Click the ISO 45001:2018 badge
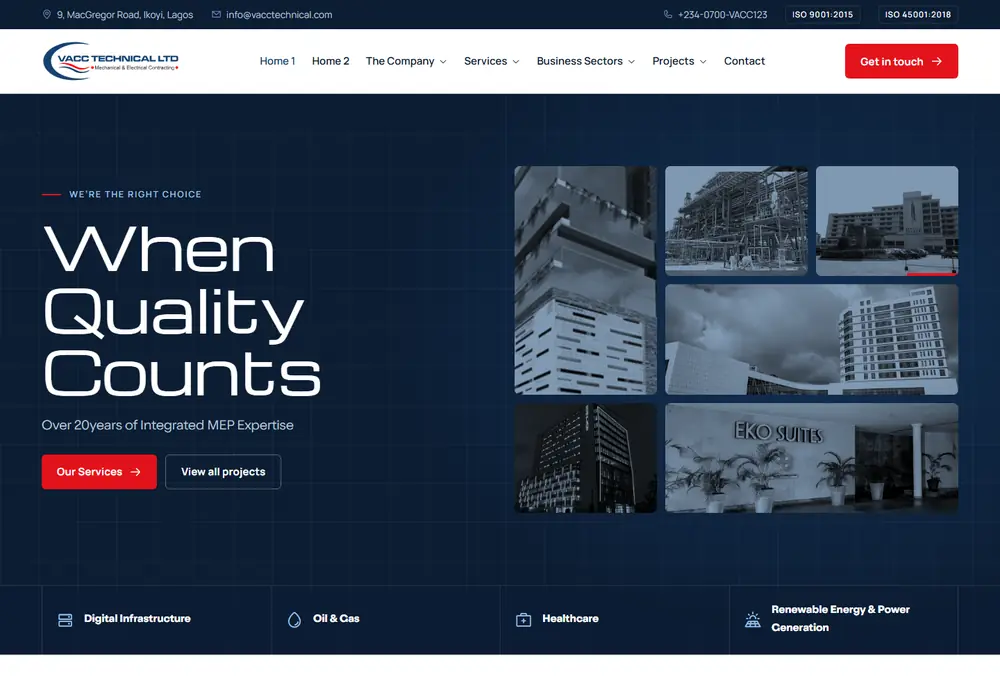The image size is (1000, 688). click(918, 14)
